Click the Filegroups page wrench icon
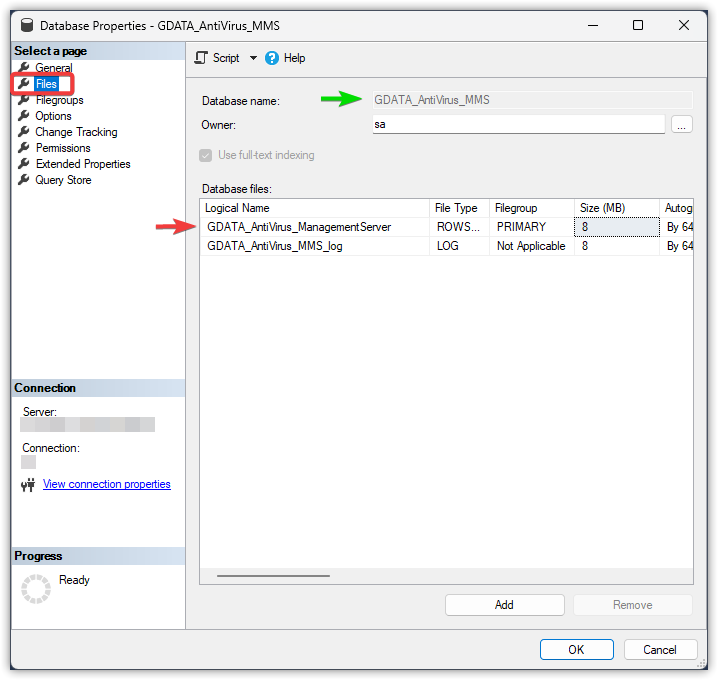Viewport: 718px width, 680px height. click(x=23, y=100)
